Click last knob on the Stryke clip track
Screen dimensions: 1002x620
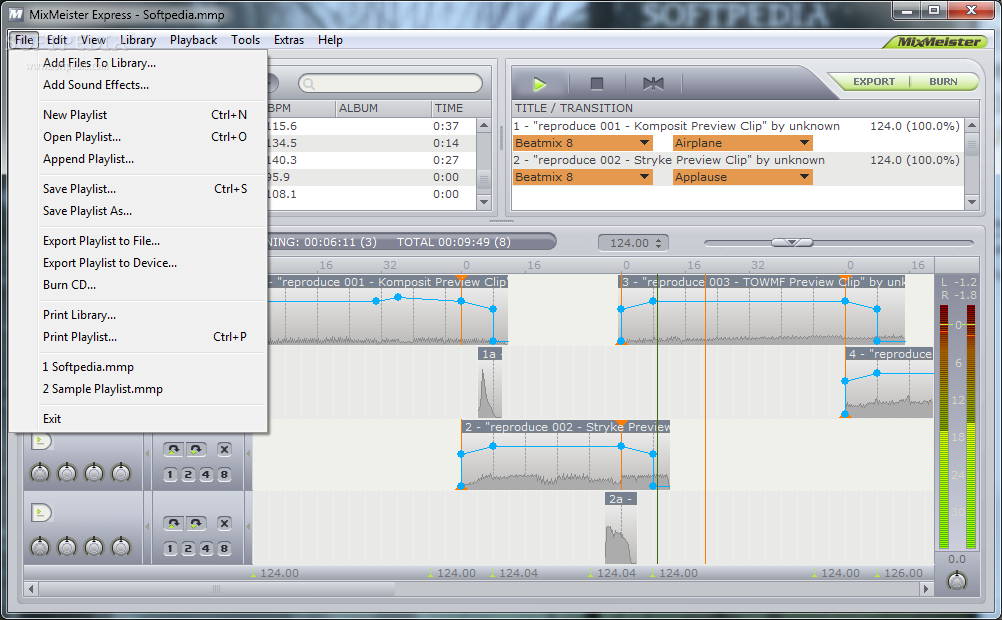(121, 473)
